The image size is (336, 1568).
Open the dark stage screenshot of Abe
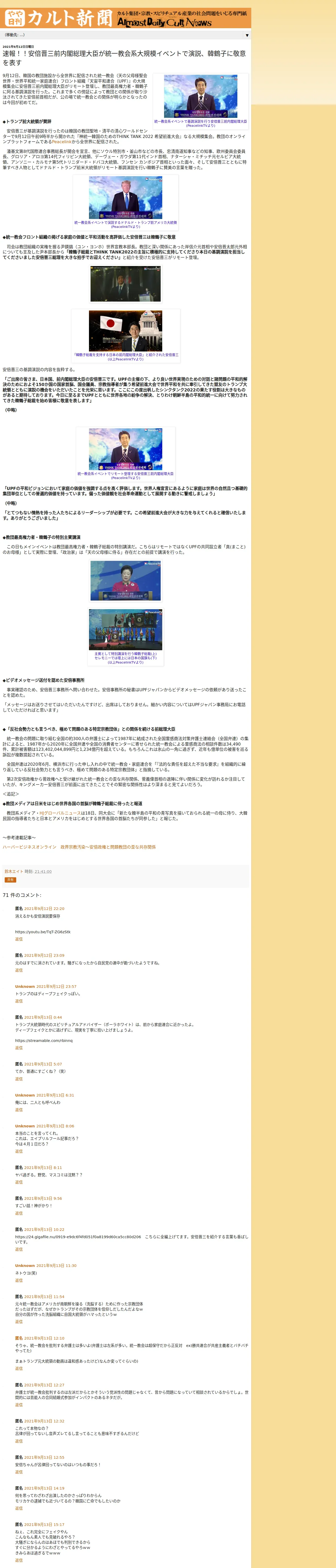pyautogui.click(x=126, y=284)
